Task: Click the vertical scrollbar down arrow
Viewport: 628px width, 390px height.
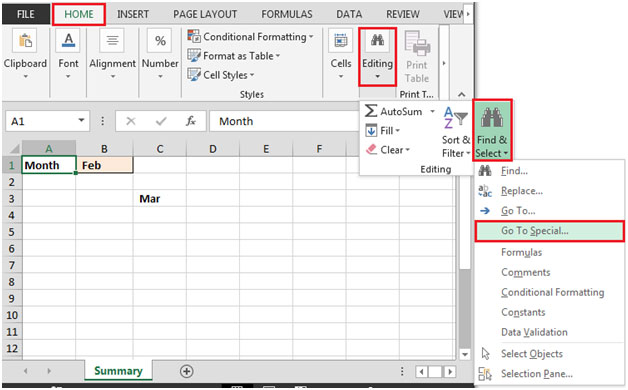Action: (465, 354)
